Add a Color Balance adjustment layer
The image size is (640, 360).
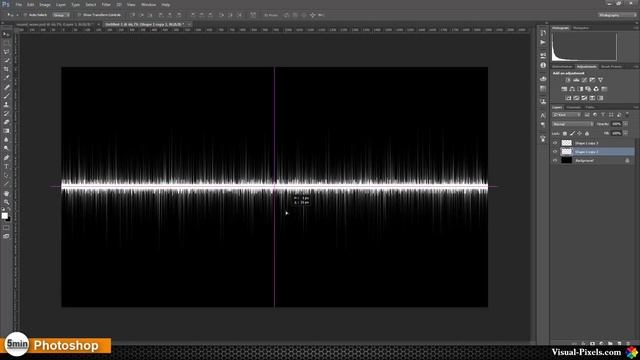pos(572,89)
